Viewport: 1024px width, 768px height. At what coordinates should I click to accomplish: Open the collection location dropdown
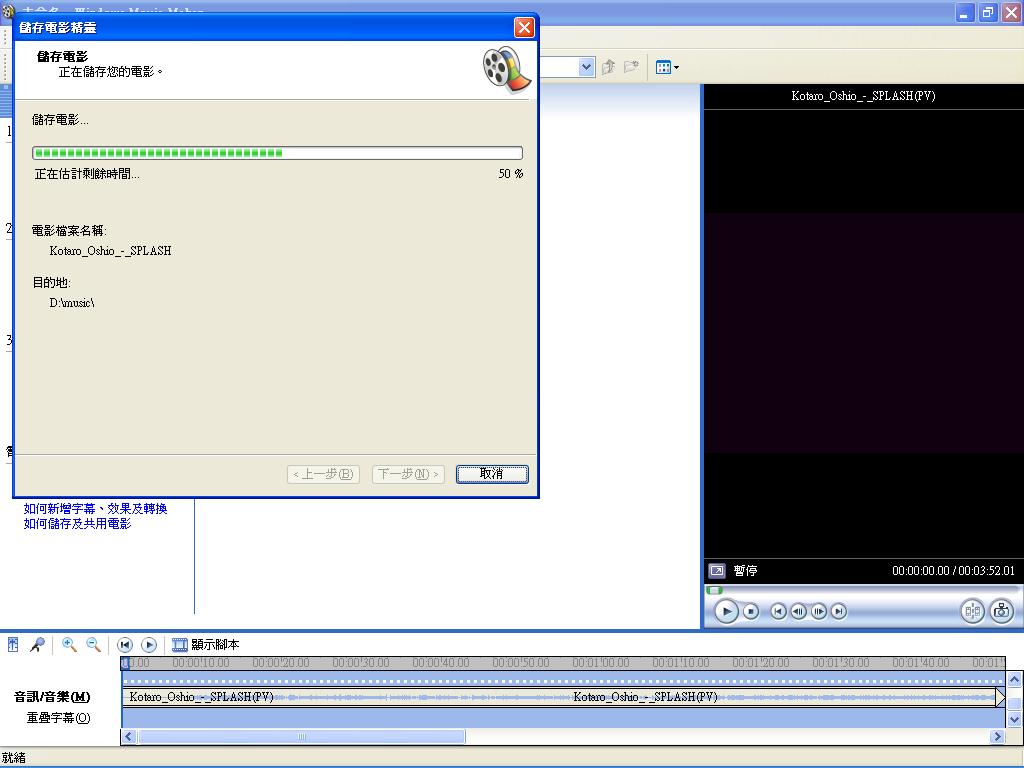tap(587, 67)
